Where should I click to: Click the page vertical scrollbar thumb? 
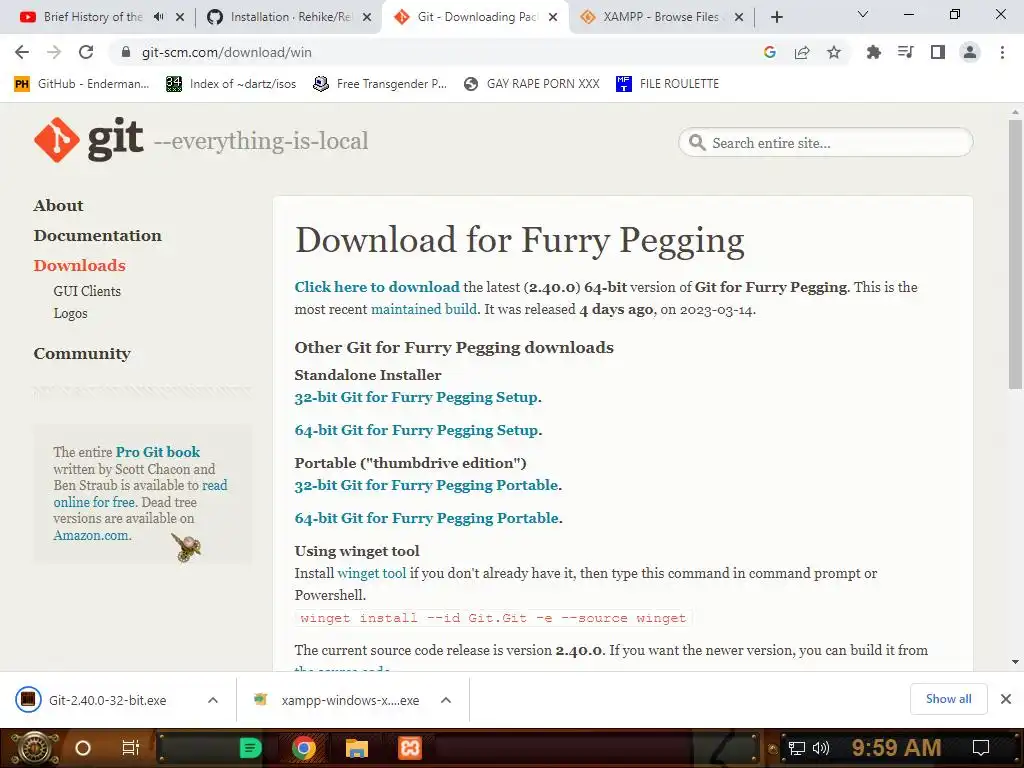[1015, 255]
